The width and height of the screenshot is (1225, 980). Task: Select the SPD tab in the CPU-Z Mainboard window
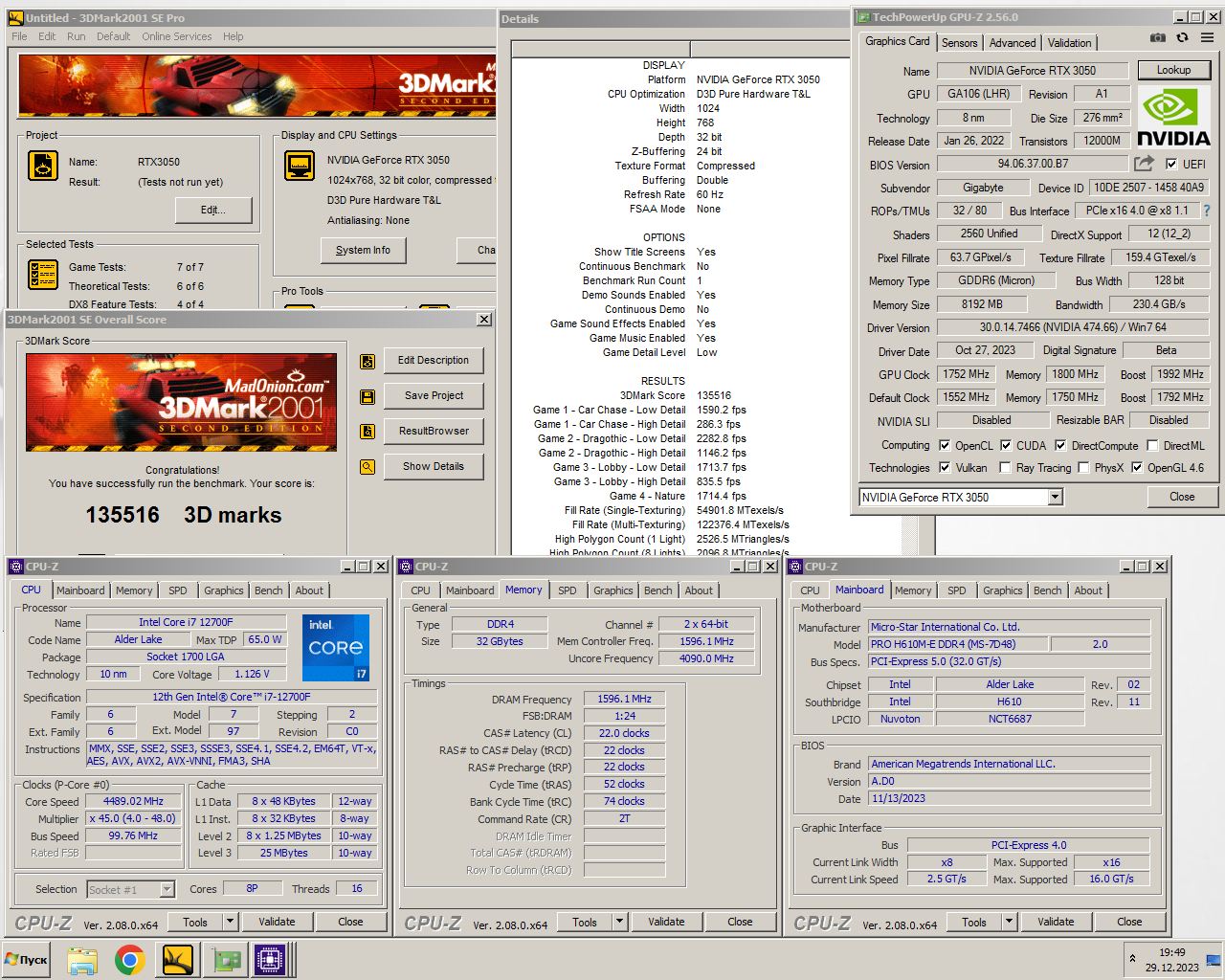[957, 590]
